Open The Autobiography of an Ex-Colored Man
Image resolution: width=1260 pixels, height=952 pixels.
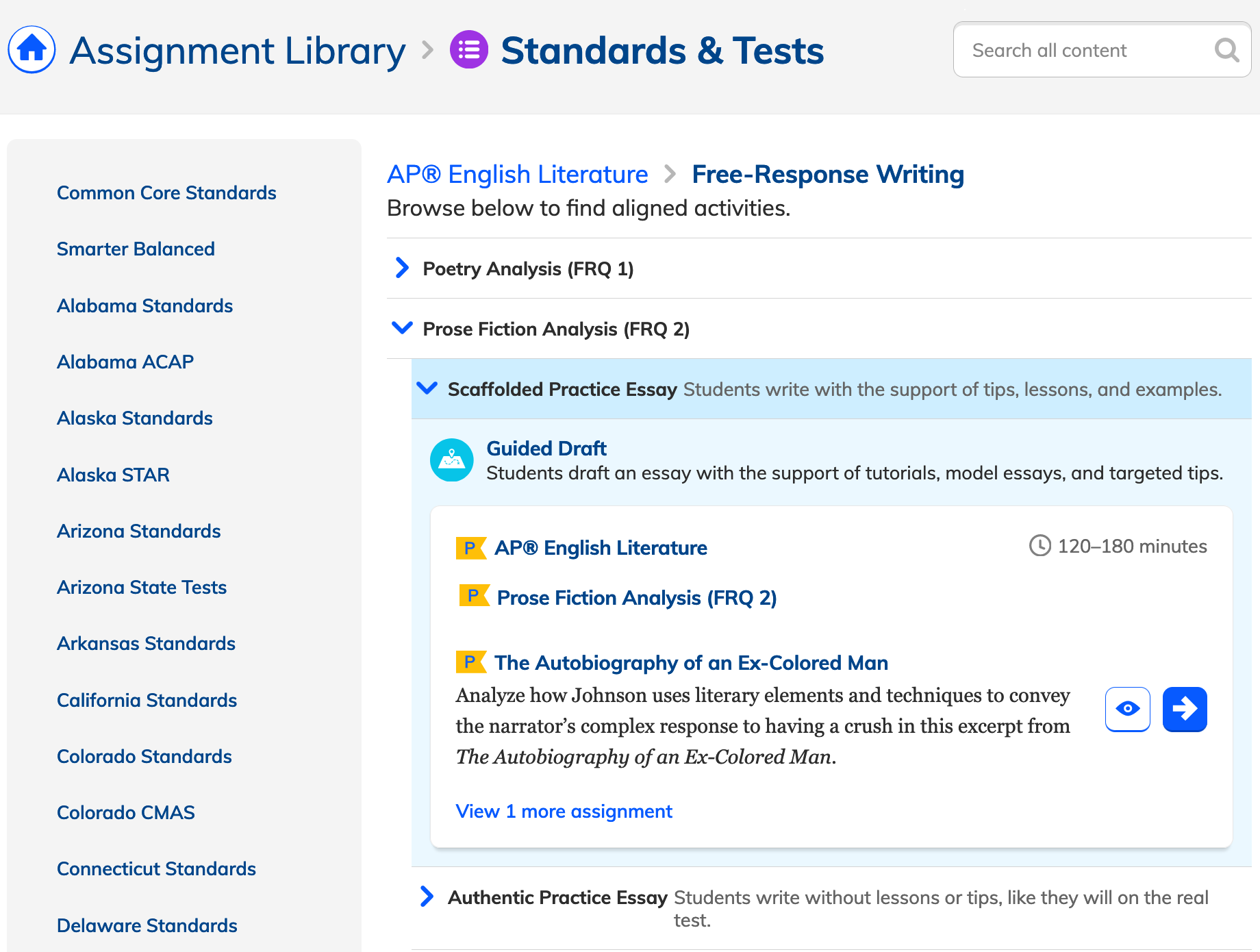[691, 662]
